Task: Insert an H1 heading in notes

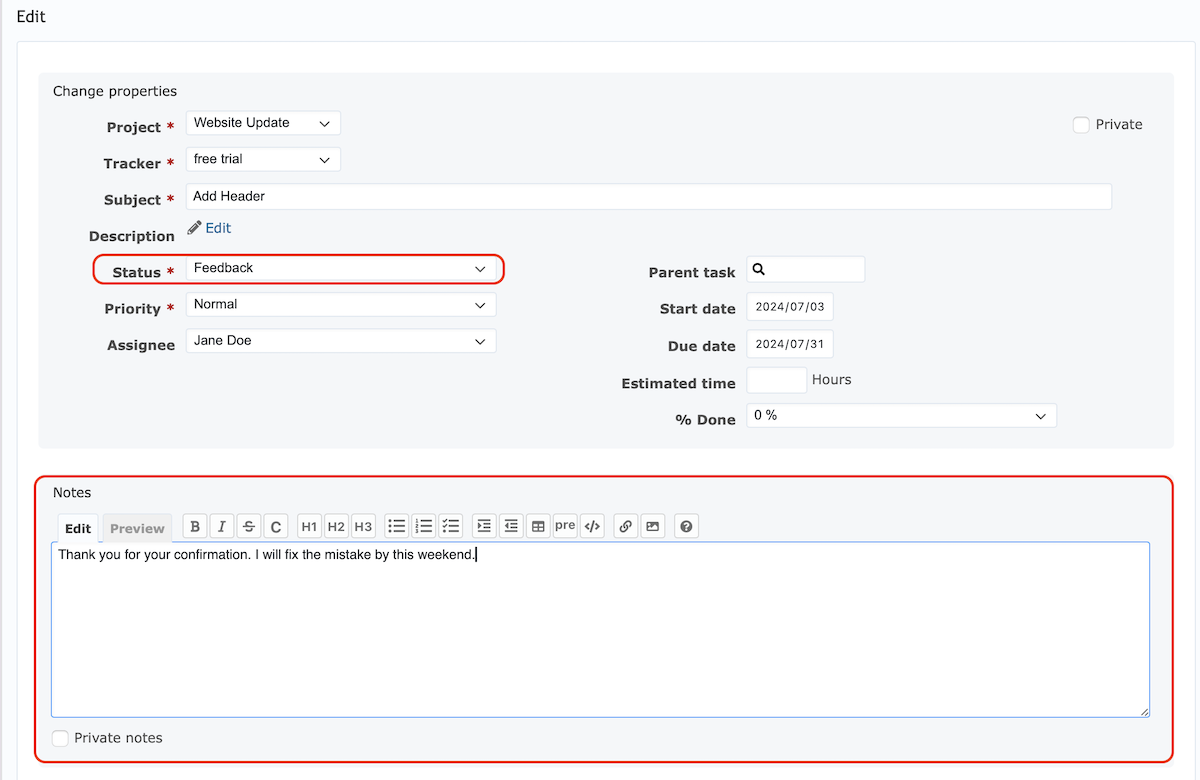Action: click(309, 525)
